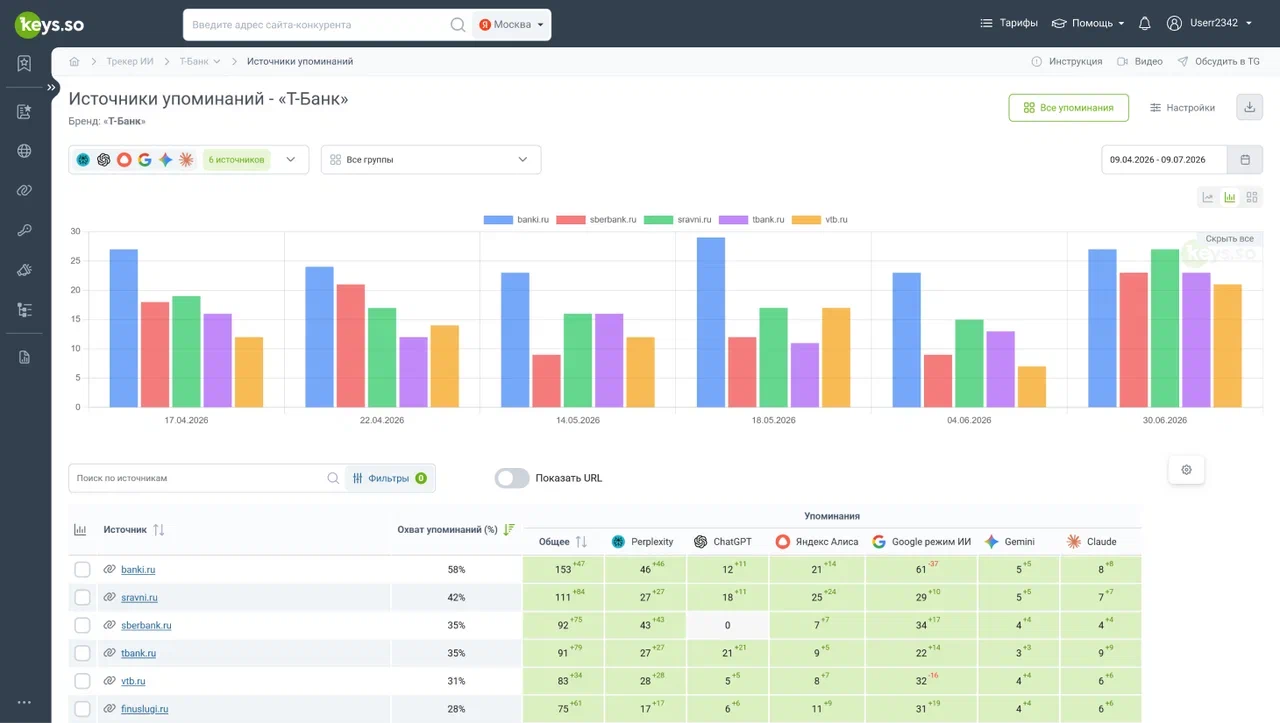Viewport: 1280px width, 723px height.
Task: Open the sberbank.ru source link
Action: tap(146, 626)
